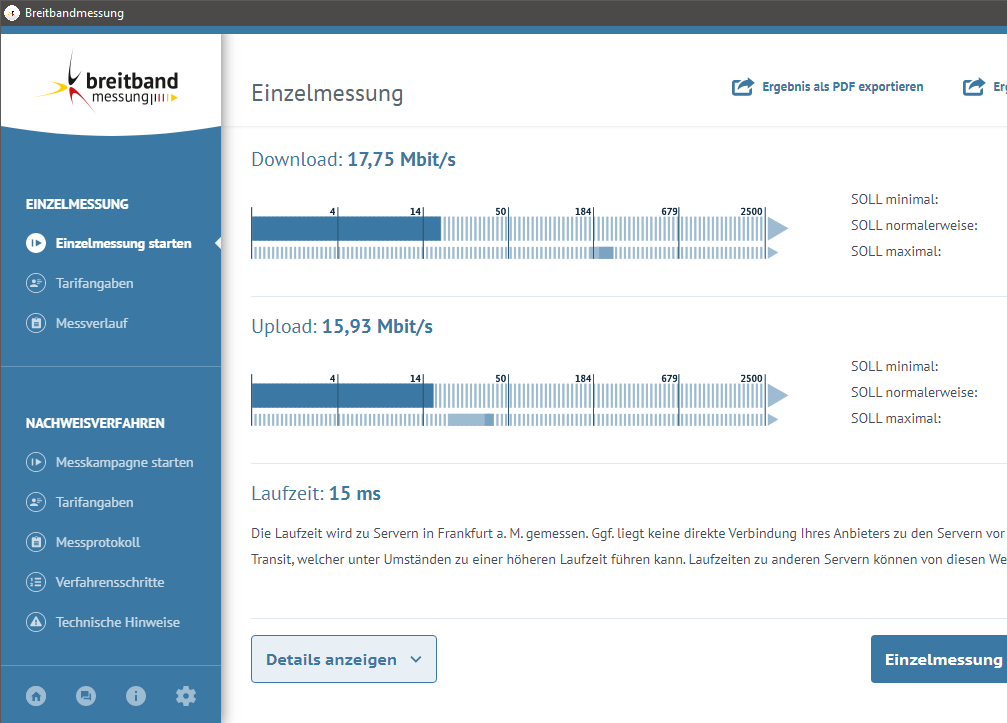Click the info icon in sidebar footer

(x=136, y=696)
